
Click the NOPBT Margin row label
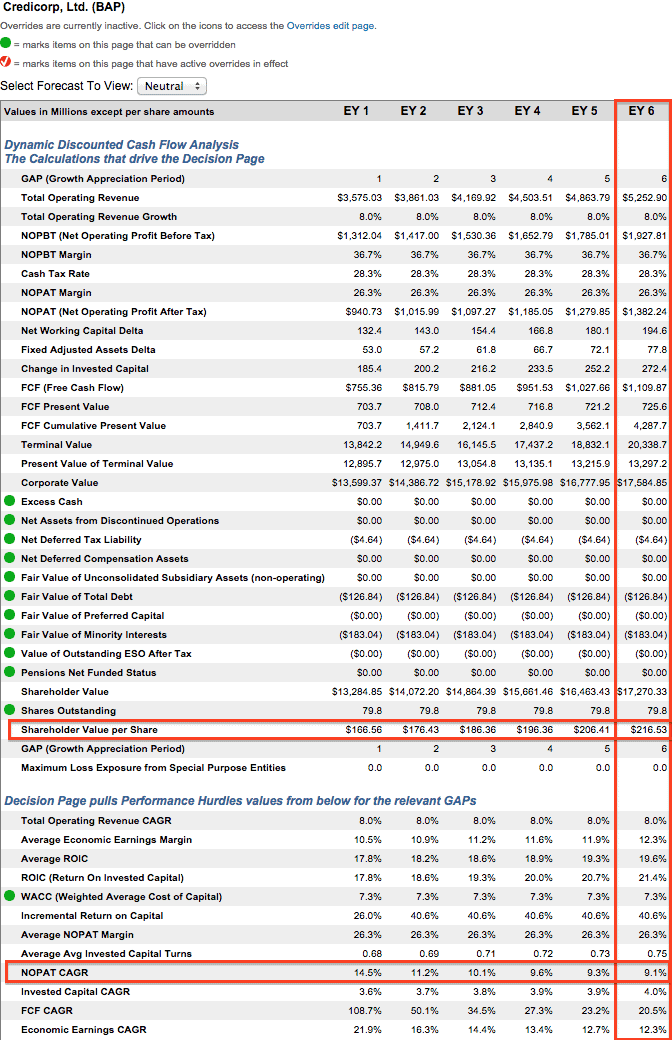coord(56,255)
